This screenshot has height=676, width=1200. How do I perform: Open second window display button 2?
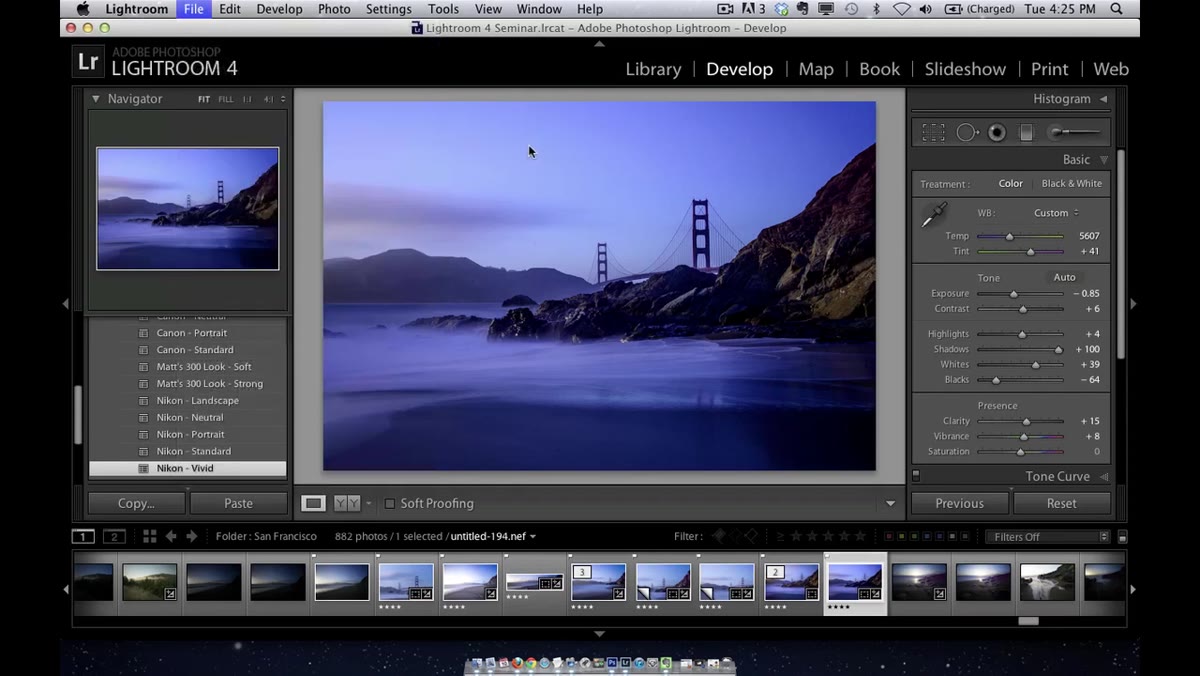(114, 537)
